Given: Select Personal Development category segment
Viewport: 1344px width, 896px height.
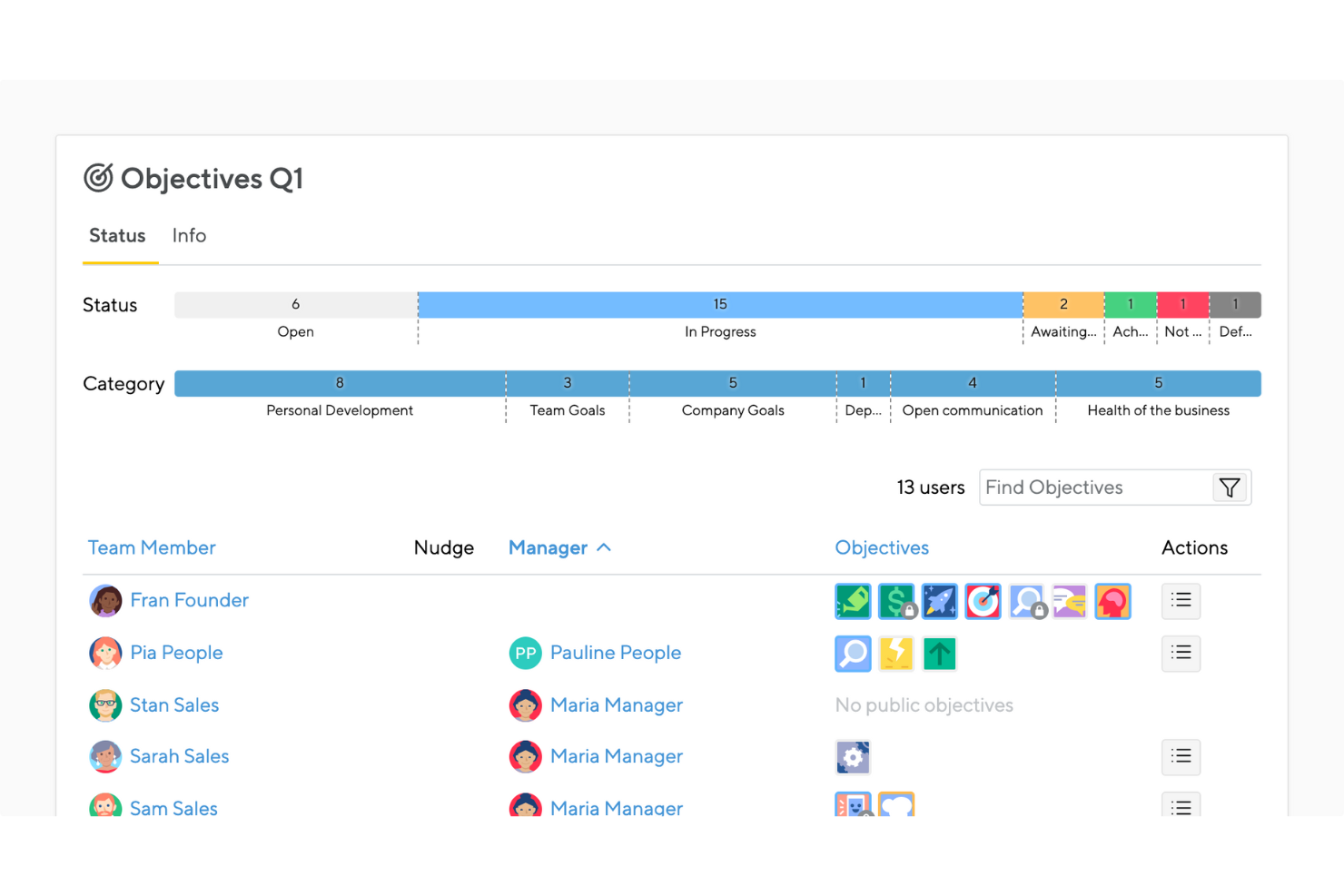Looking at the screenshot, I should coord(340,383).
